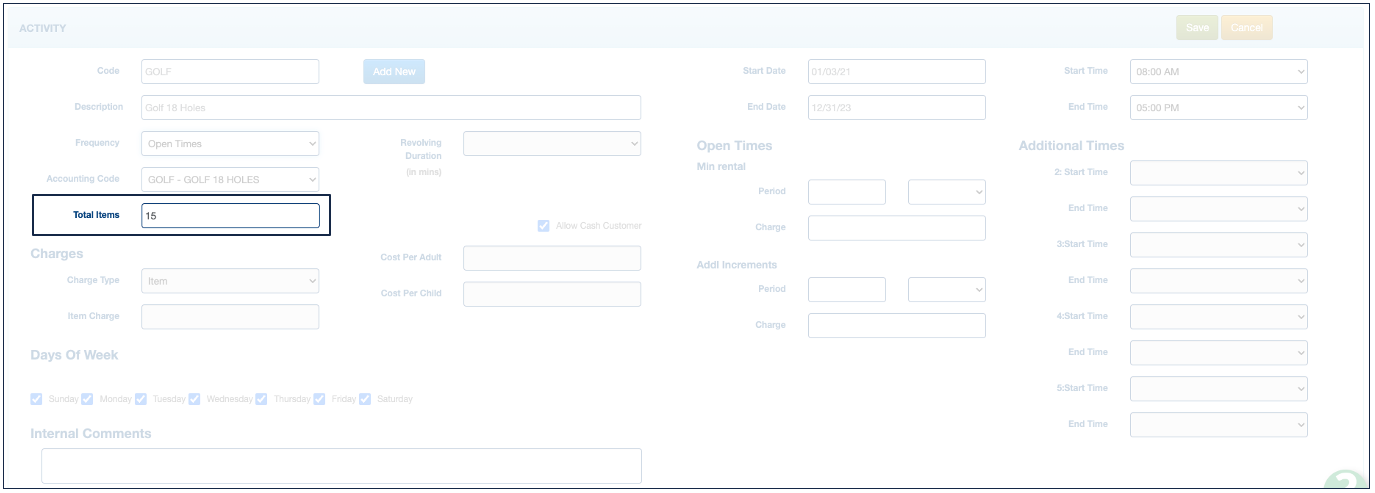Image resolution: width=1375 pixels, height=493 pixels.
Task: Disable the Saturday checkbox
Action: (365, 399)
